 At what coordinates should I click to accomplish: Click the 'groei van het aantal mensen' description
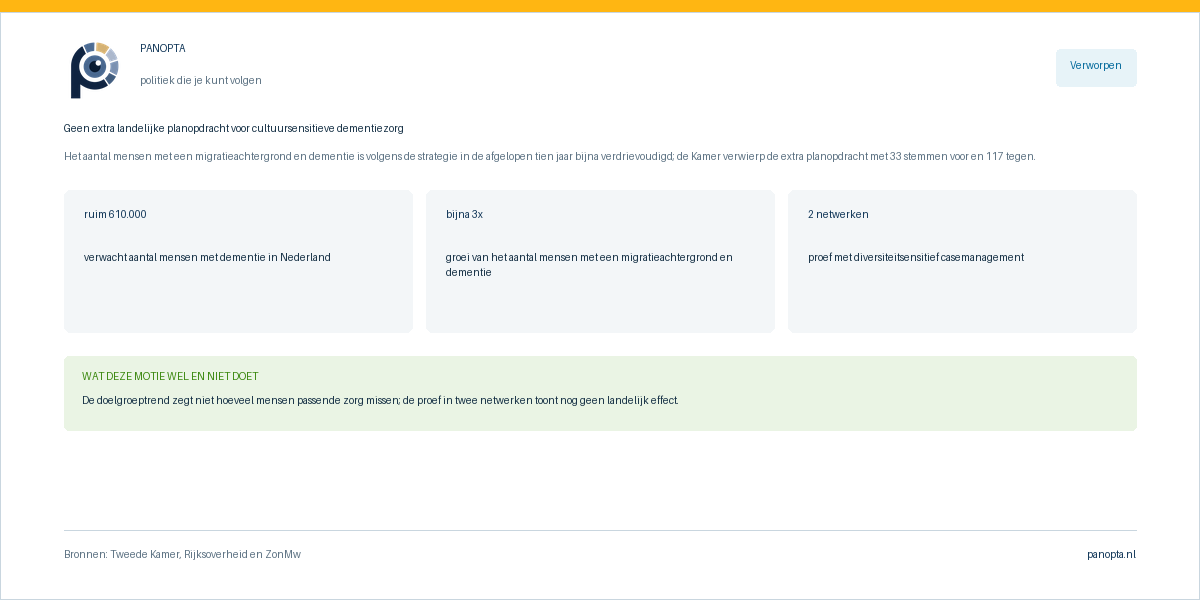[589, 265]
